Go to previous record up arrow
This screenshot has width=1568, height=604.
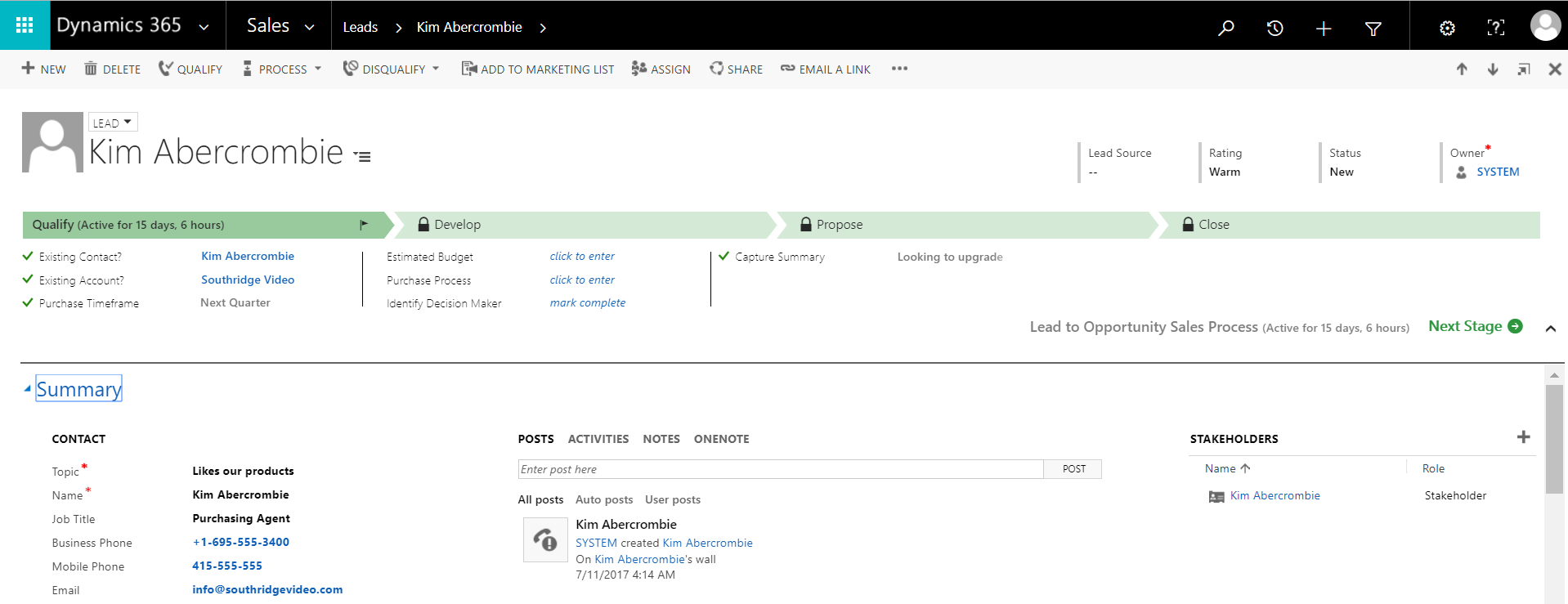1462,69
